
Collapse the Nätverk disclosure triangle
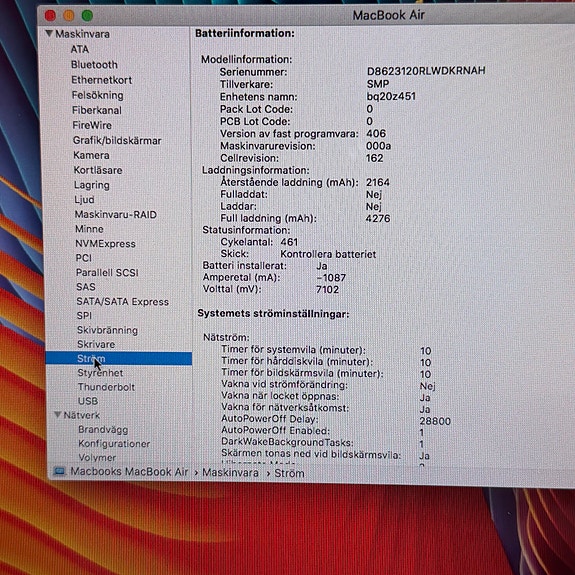[58, 414]
